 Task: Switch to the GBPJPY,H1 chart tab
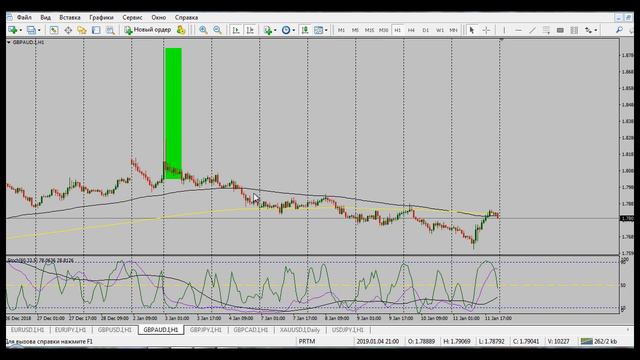tap(205, 330)
